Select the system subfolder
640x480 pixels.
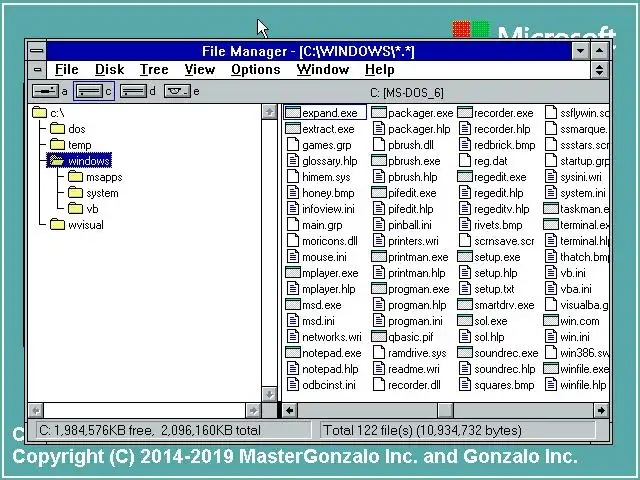pyautogui.click(x=93, y=193)
